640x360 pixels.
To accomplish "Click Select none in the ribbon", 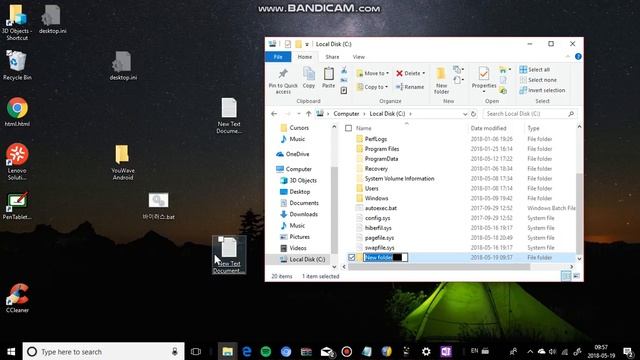I will pos(538,80).
